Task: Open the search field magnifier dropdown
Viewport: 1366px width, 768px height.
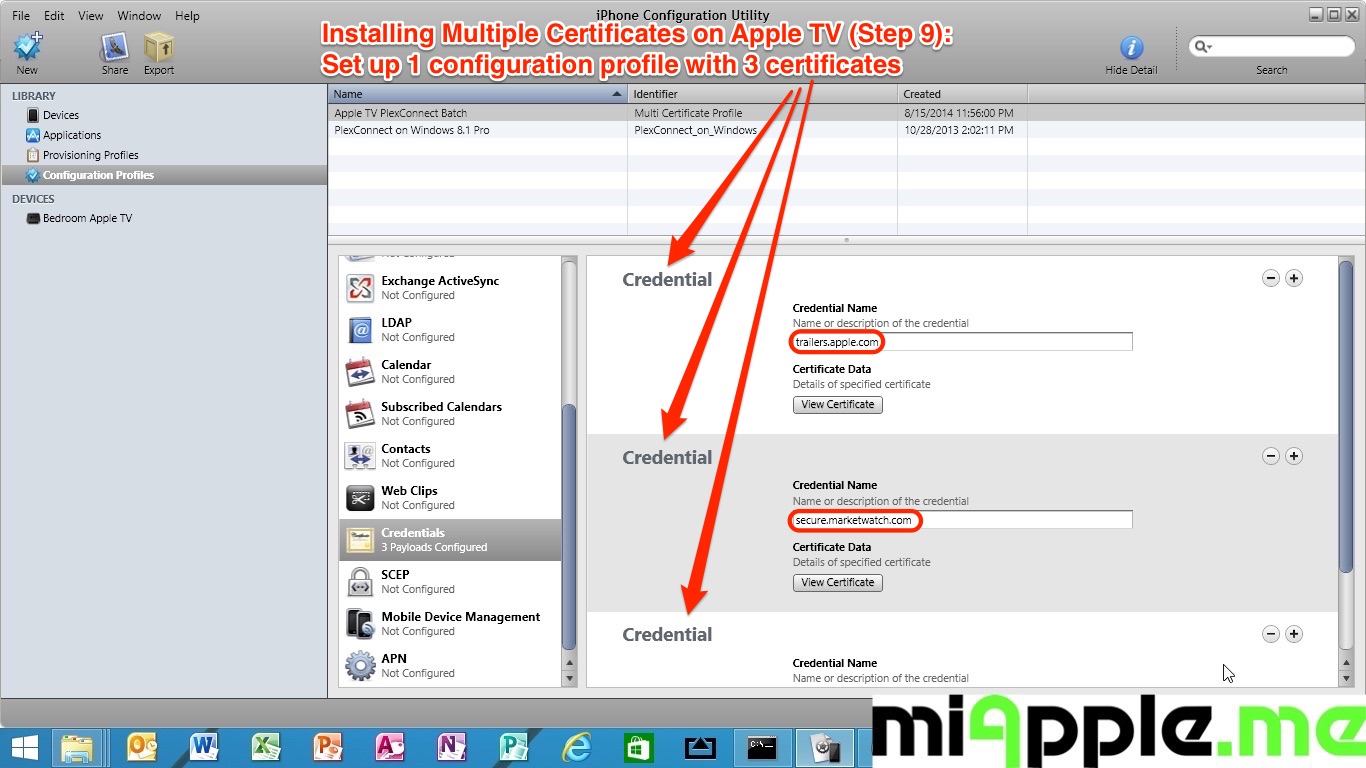Action: tap(1202, 47)
